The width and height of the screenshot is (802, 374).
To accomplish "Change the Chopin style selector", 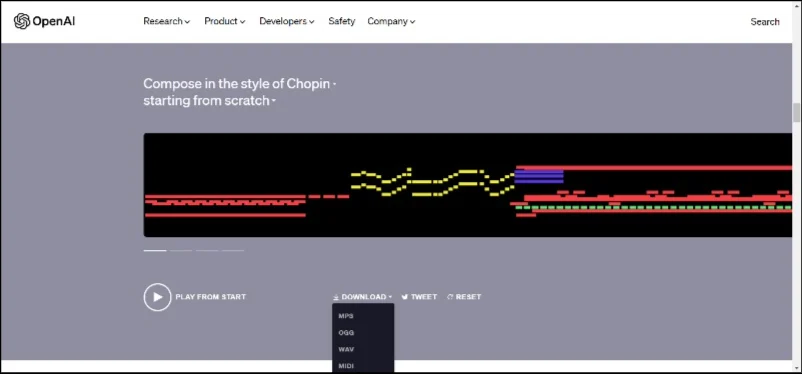I will (311, 83).
